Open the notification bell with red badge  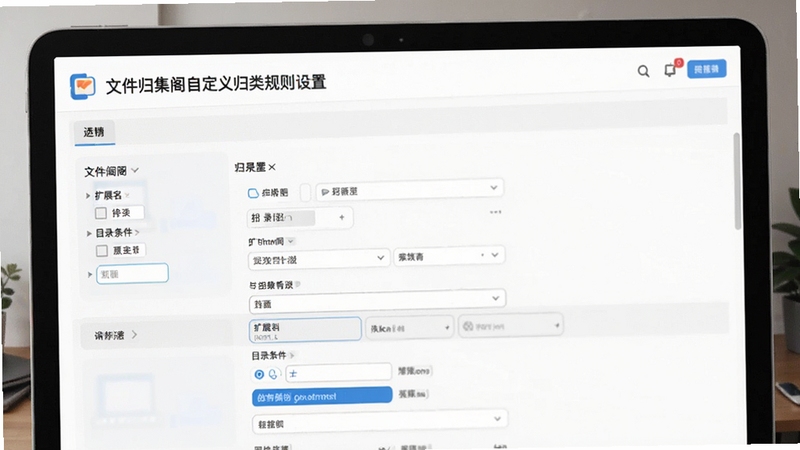click(x=671, y=69)
